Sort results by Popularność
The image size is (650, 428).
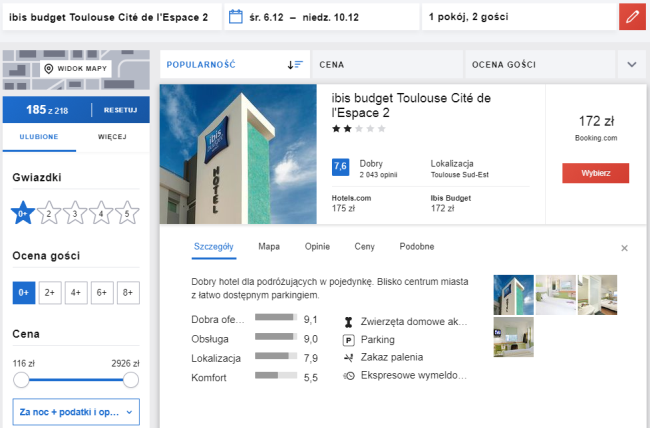tap(235, 65)
